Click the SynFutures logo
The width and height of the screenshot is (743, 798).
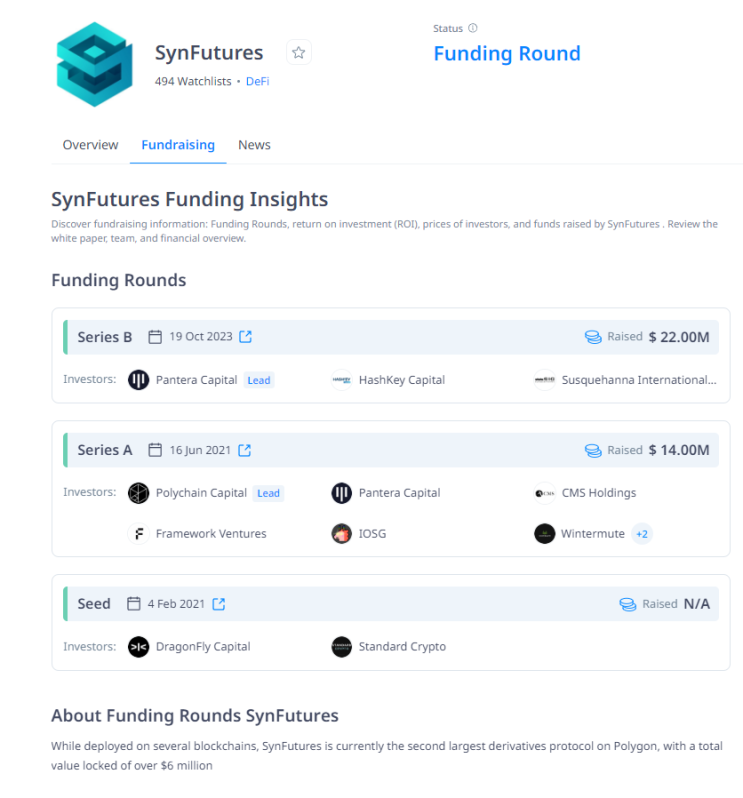[x=95, y=64]
